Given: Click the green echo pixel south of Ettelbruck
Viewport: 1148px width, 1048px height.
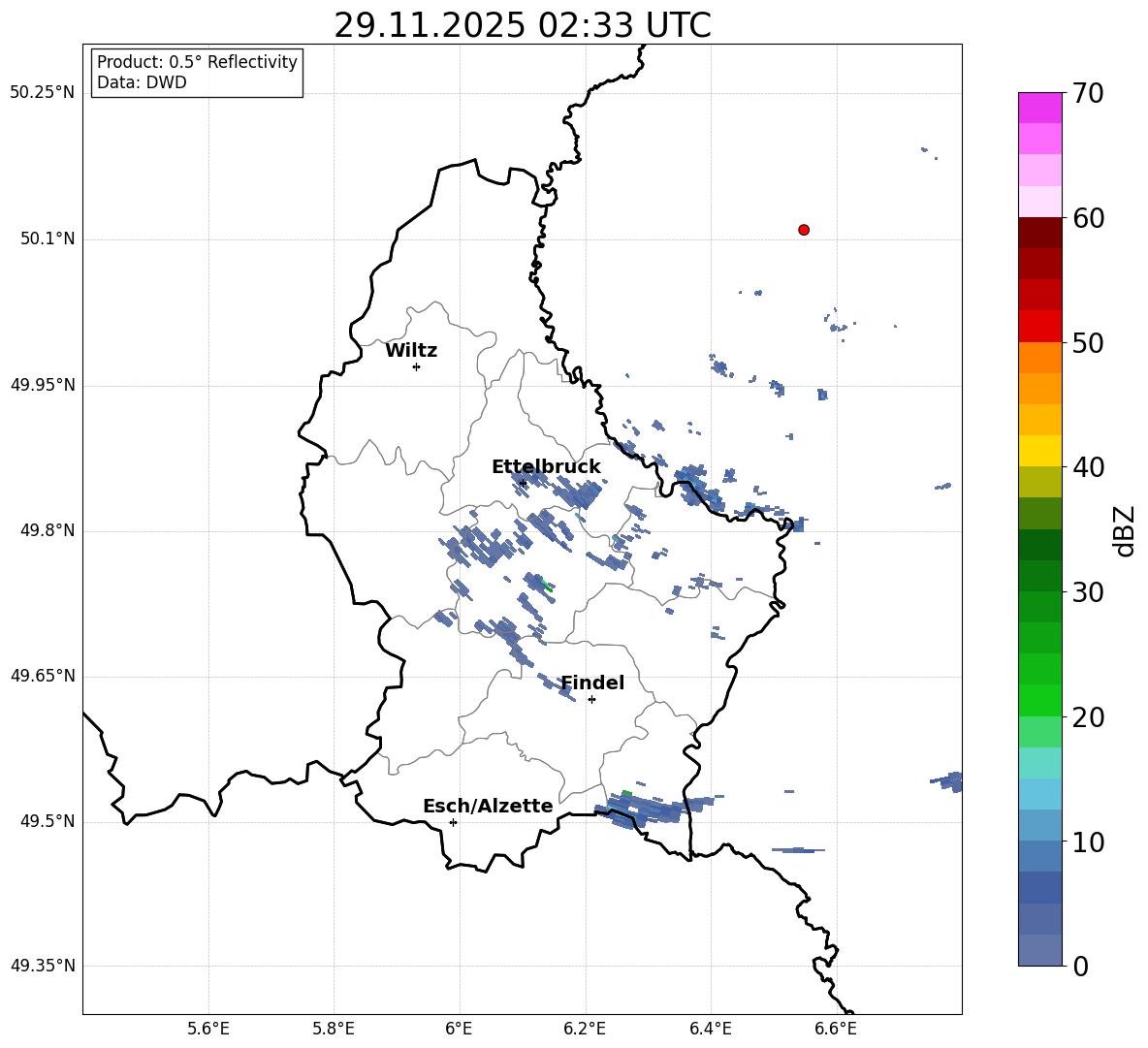Looking at the screenshot, I should (x=546, y=586).
